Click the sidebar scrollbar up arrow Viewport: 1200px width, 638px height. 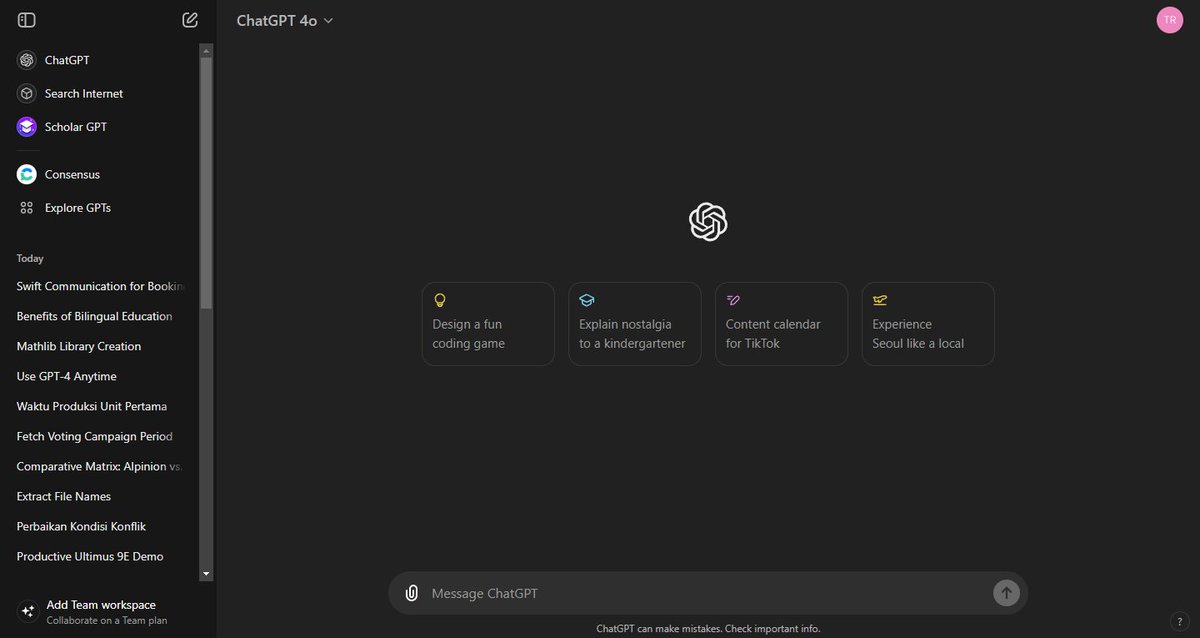(x=206, y=49)
